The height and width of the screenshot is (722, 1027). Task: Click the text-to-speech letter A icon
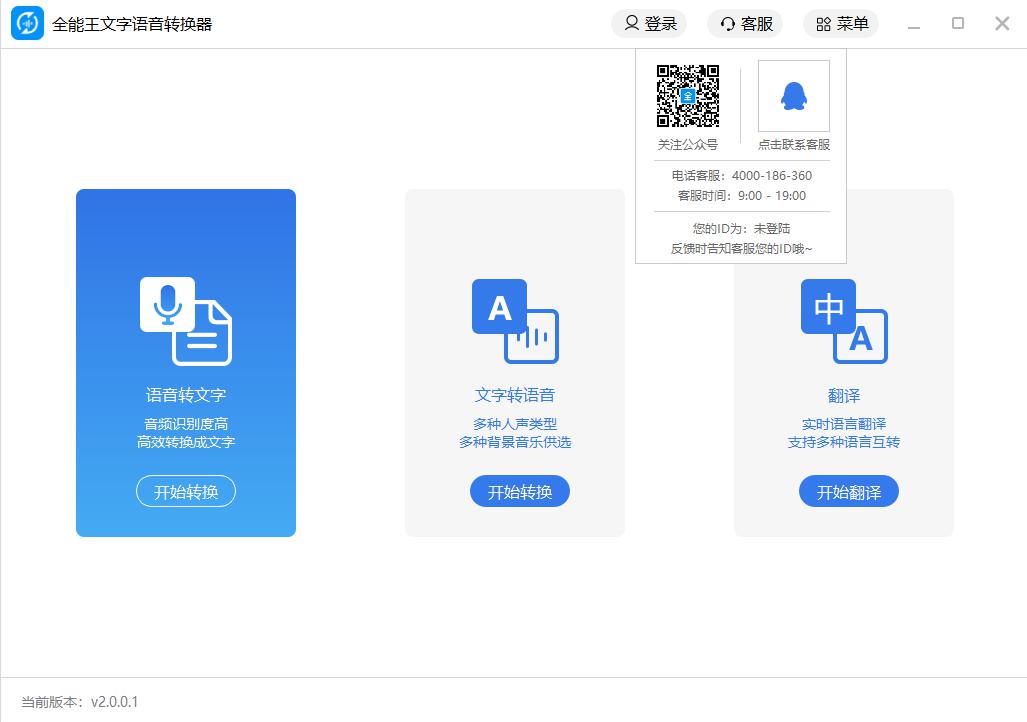(514, 320)
